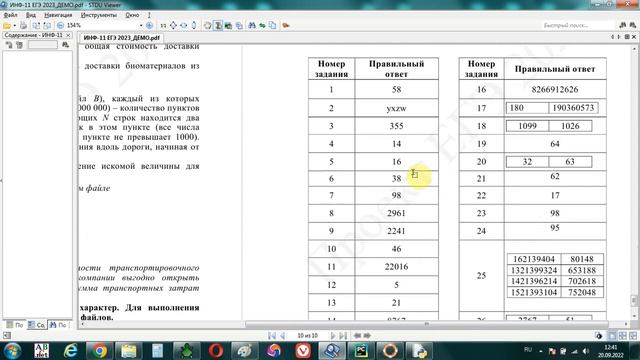Click the page number field 10 из 10
The height and width of the screenshot is (360, 640).
coord(307,336)
